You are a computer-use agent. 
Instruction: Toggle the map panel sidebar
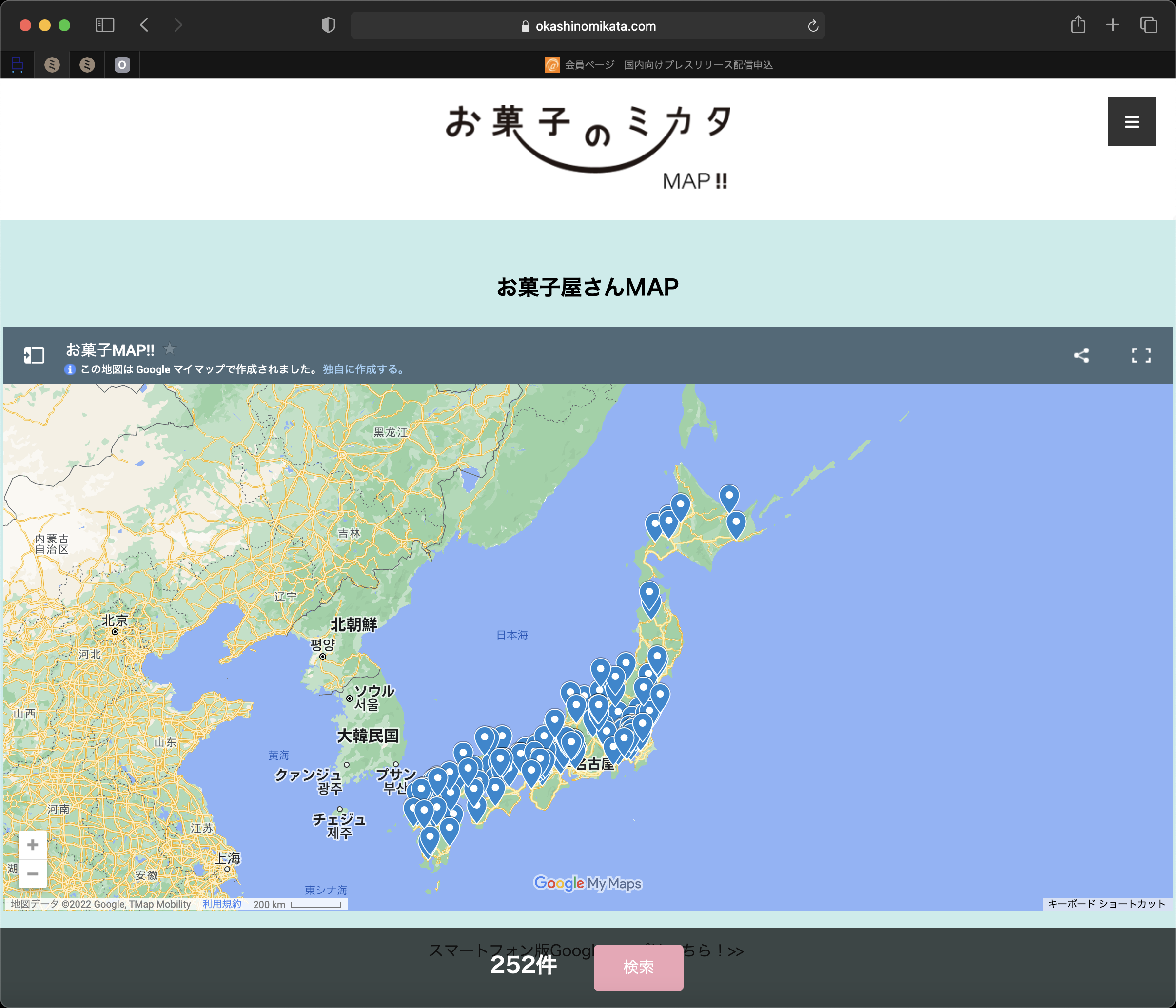[34, 356]
